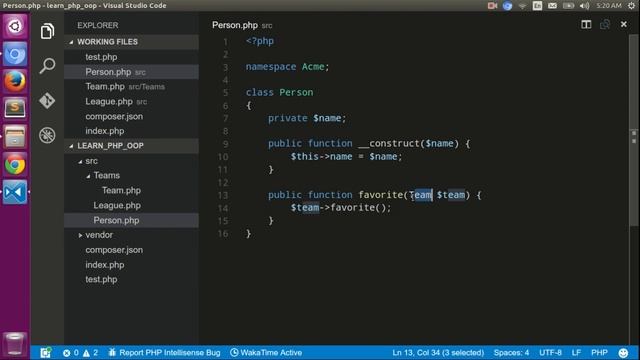The image size is (640, 360).
Task: Open the file manager from the dock
Action: tap(15, 137)
